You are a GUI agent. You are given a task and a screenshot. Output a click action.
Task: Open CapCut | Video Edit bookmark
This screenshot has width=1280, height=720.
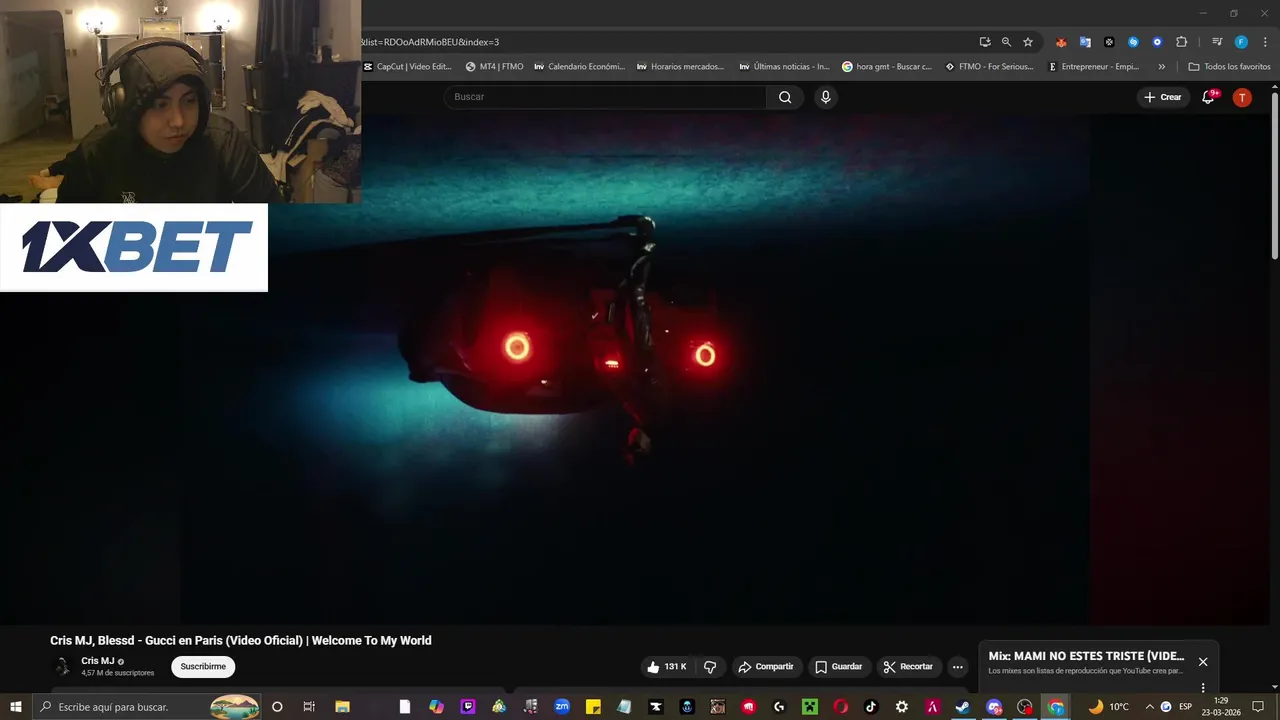point(408,67)
